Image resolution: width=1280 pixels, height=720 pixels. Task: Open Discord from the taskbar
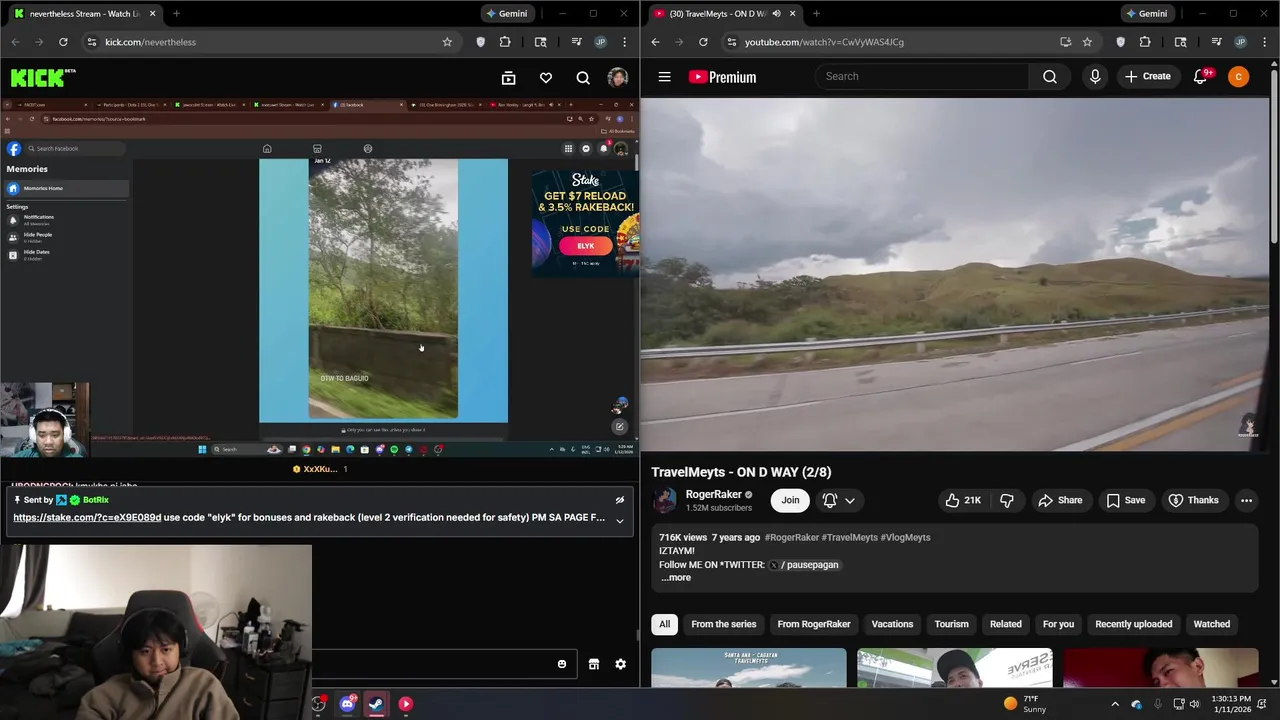click(x=347, y=704)
